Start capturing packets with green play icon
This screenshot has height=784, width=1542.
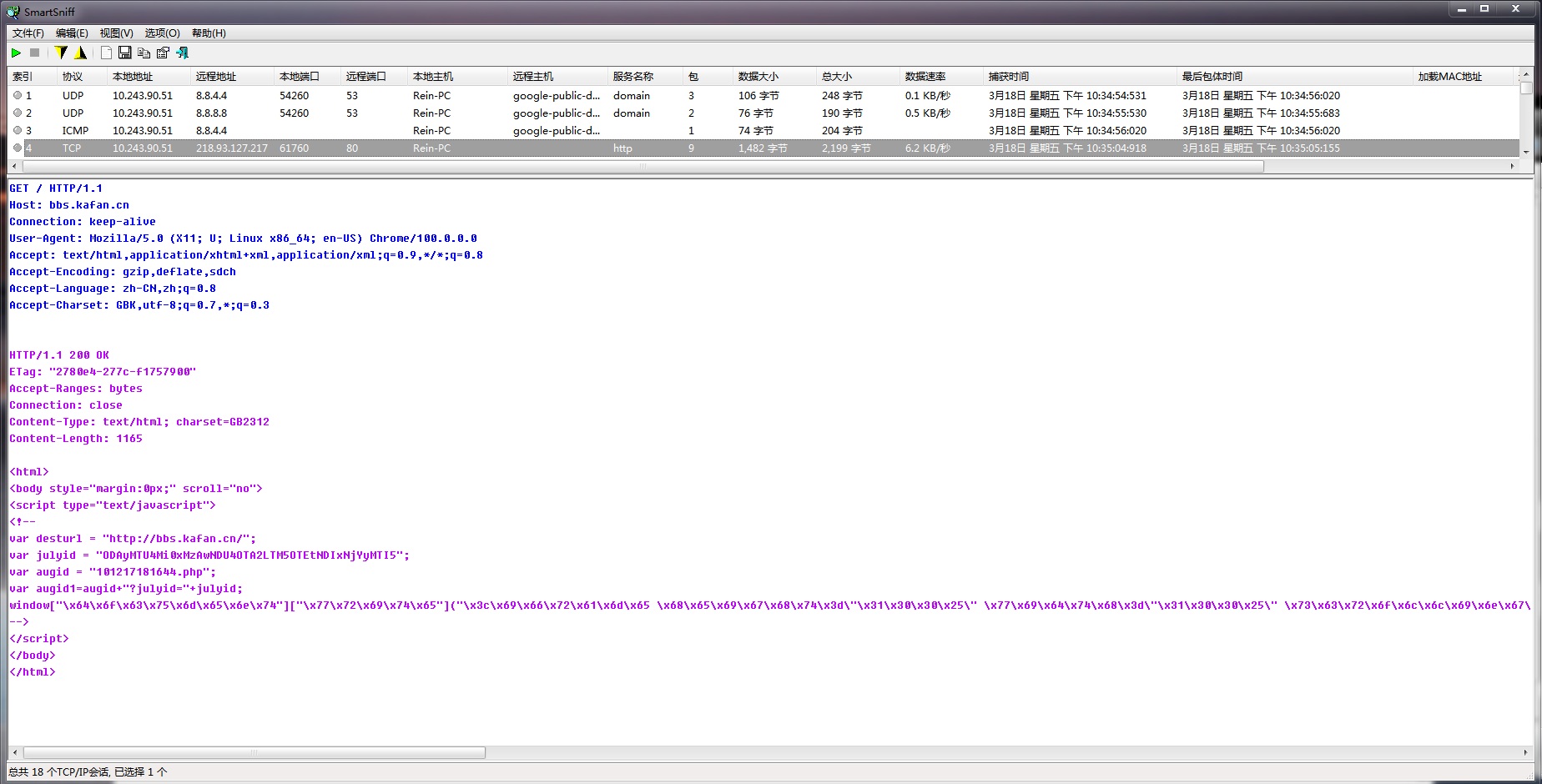[x=16, y=53]
